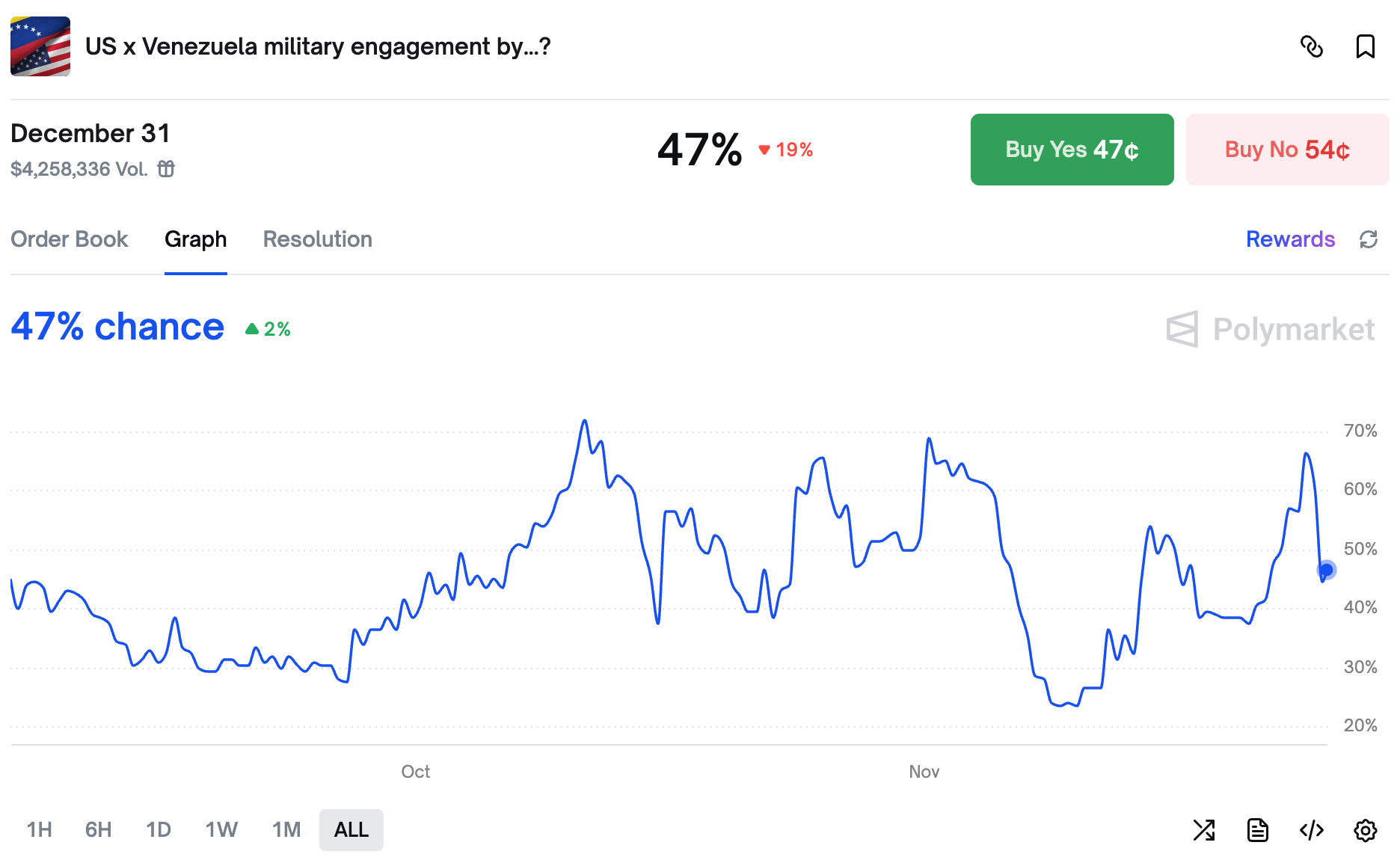Click the shuffle compare icon below chart
Viewport: 1400px width, 860px height.
click(1204, 830)
